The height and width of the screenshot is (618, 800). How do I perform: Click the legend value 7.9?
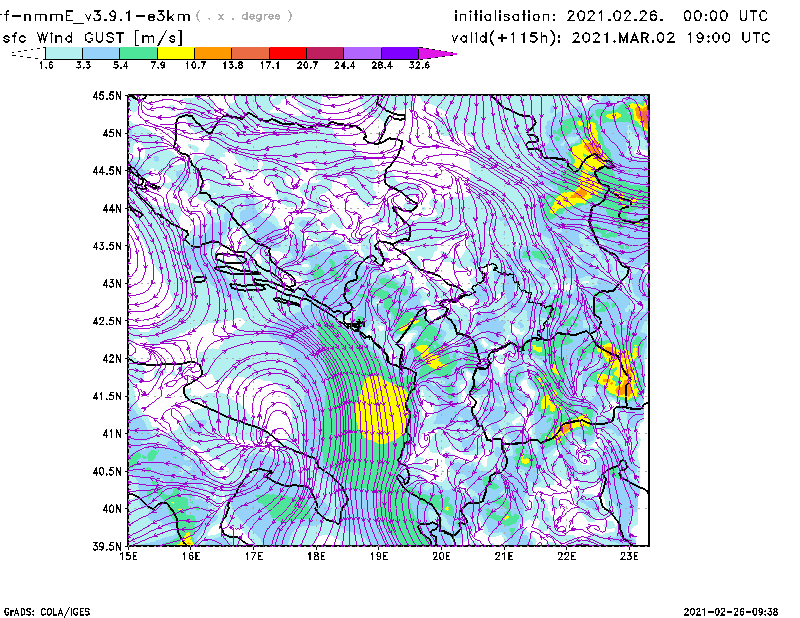pos(158,65)
